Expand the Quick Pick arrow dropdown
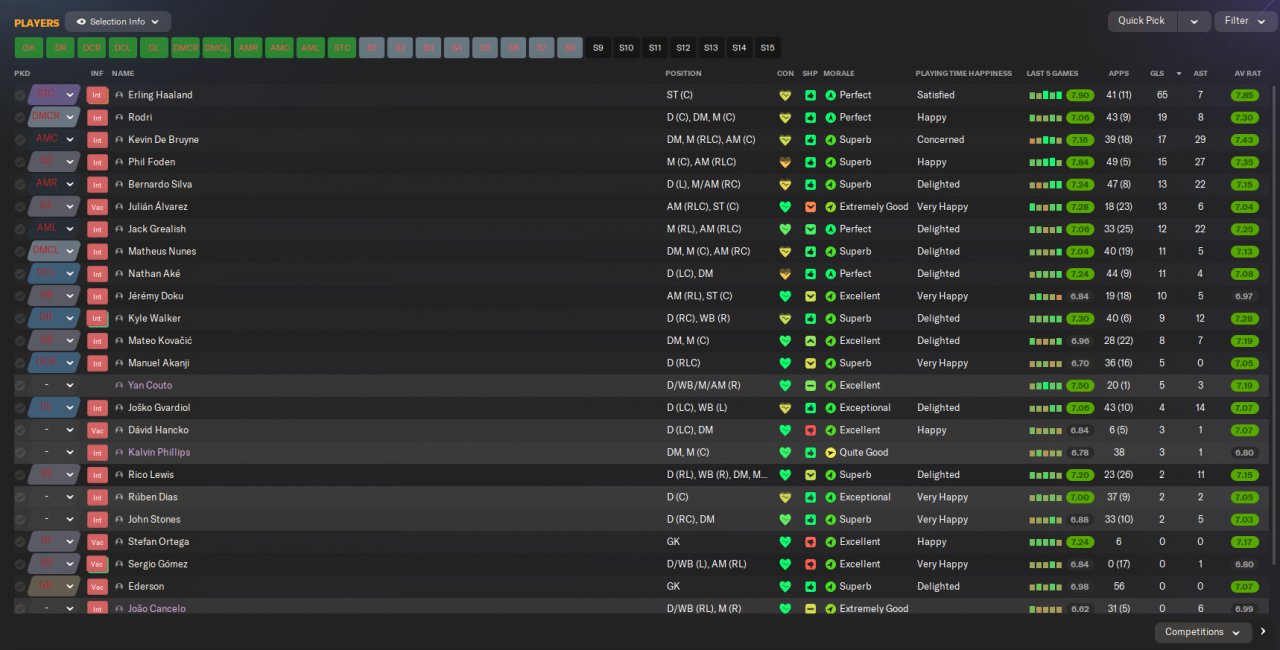This screenshot has width=1280, height=650. click(x=1193, y=21)
